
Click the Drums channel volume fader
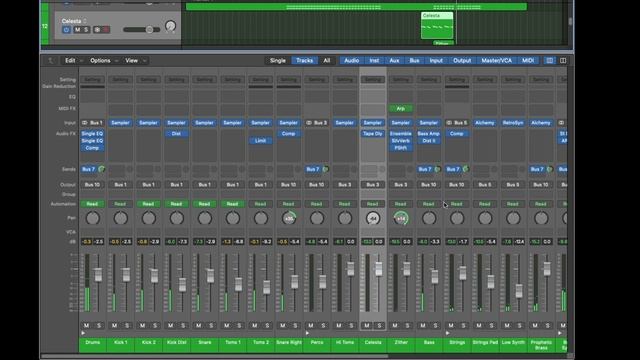[x=98, y=274]
